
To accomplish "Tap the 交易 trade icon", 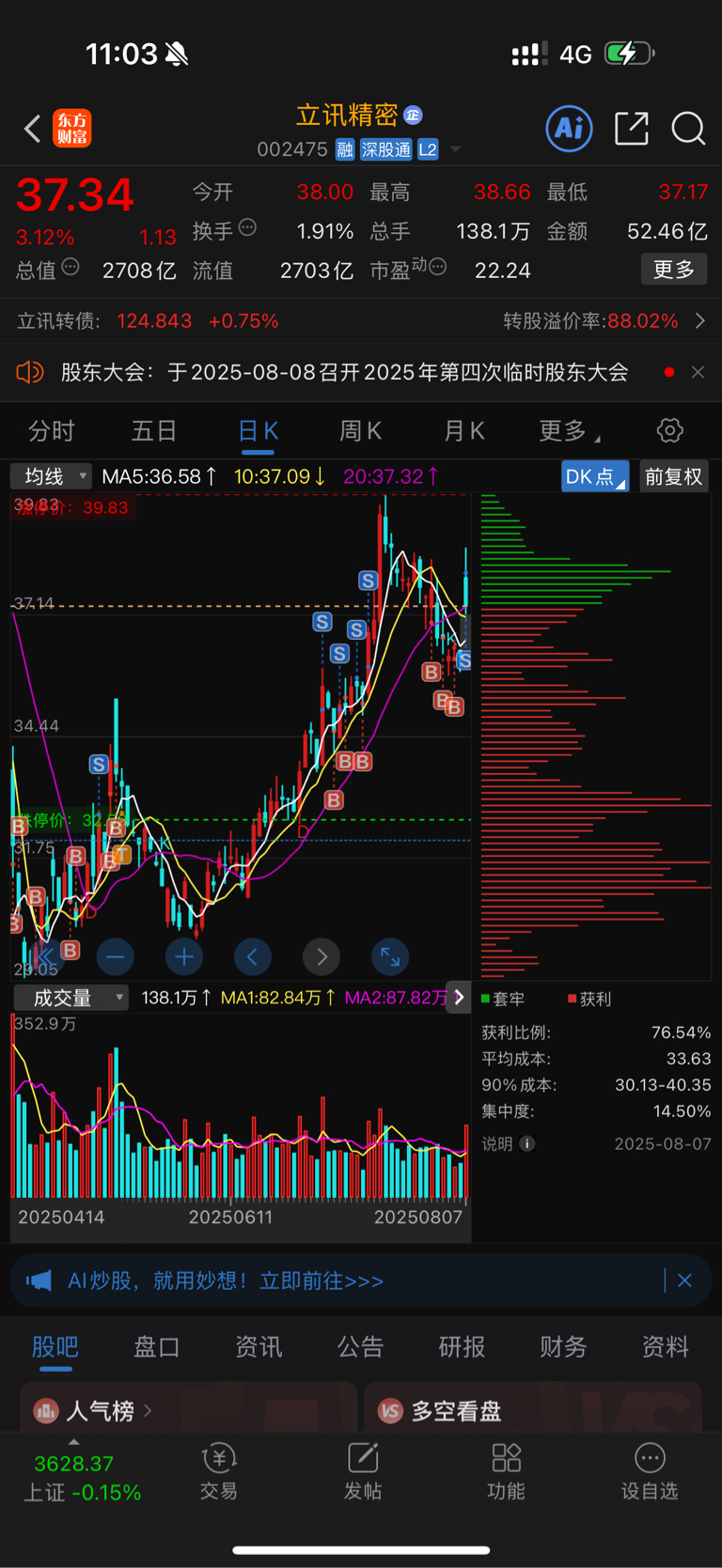I will [x=218, y=1471].
